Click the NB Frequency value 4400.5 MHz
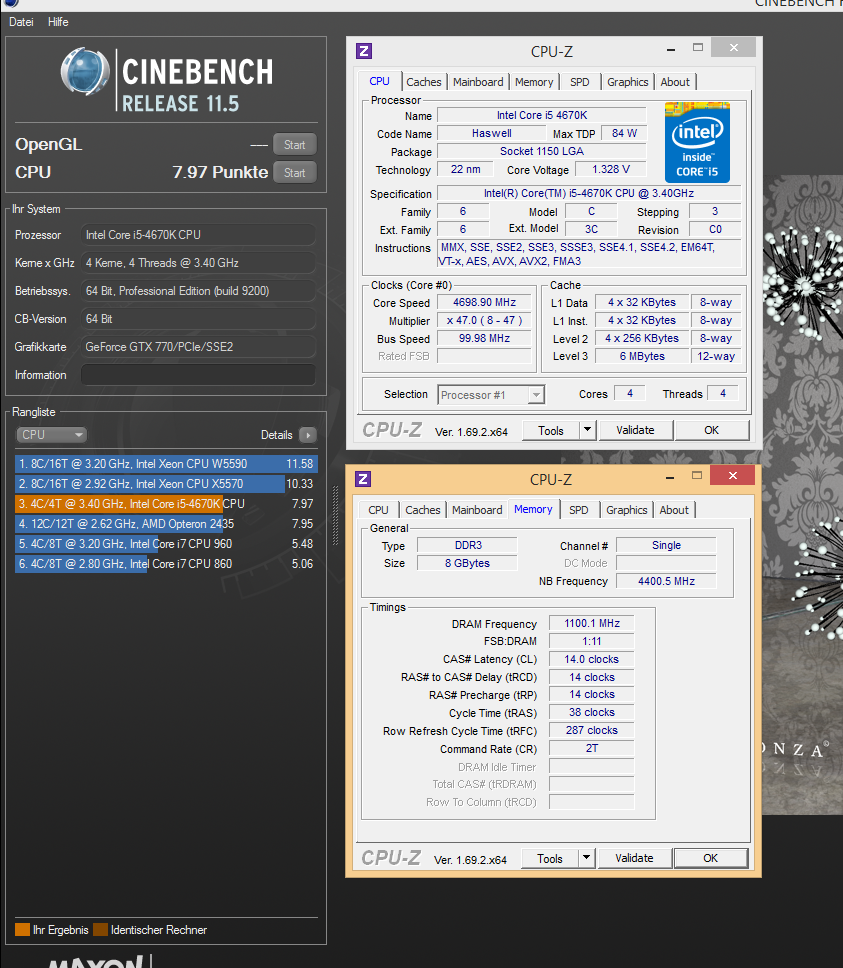The image size is (843, 968). coord(667,582)
